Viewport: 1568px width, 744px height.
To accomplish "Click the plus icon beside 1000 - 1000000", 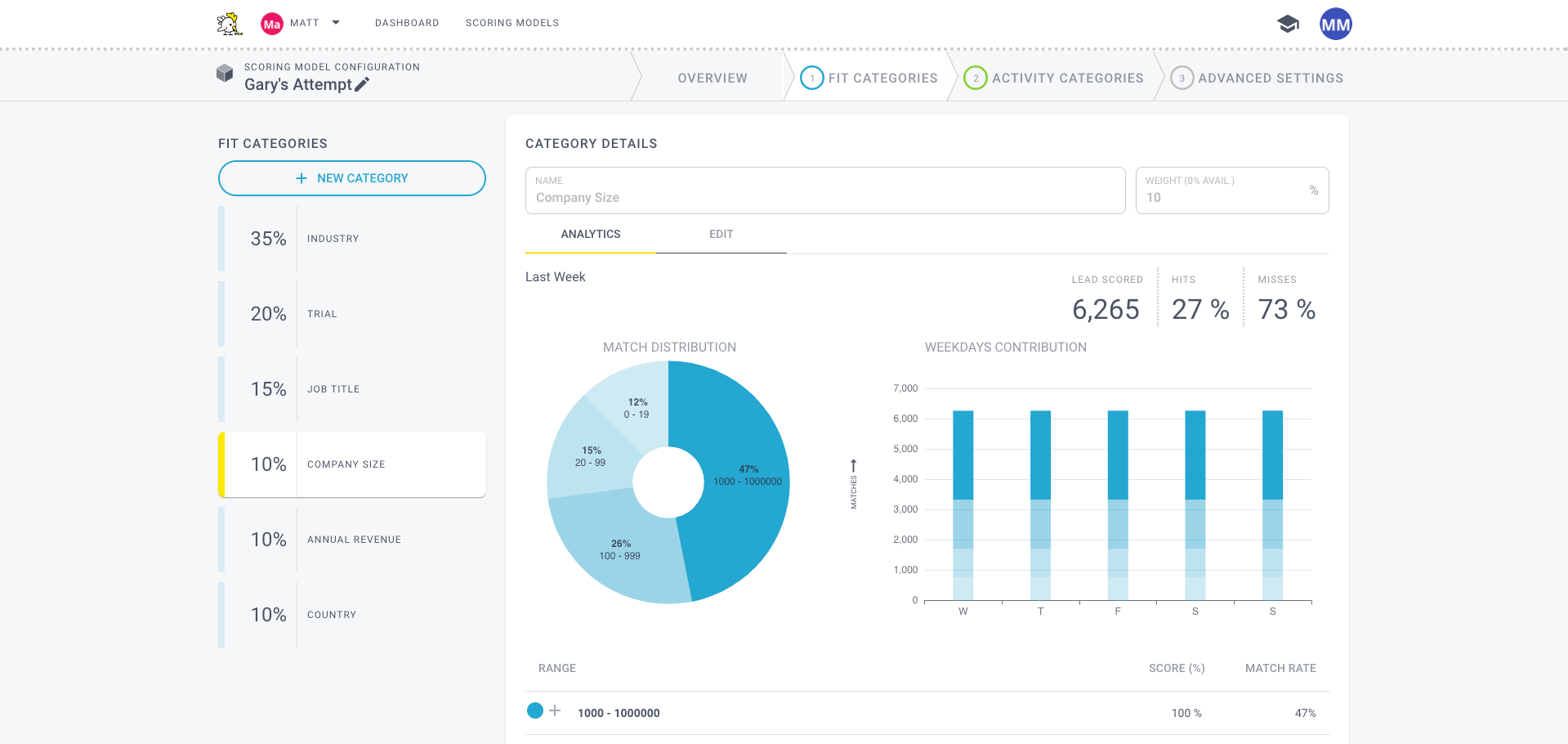I will point(555,710).
